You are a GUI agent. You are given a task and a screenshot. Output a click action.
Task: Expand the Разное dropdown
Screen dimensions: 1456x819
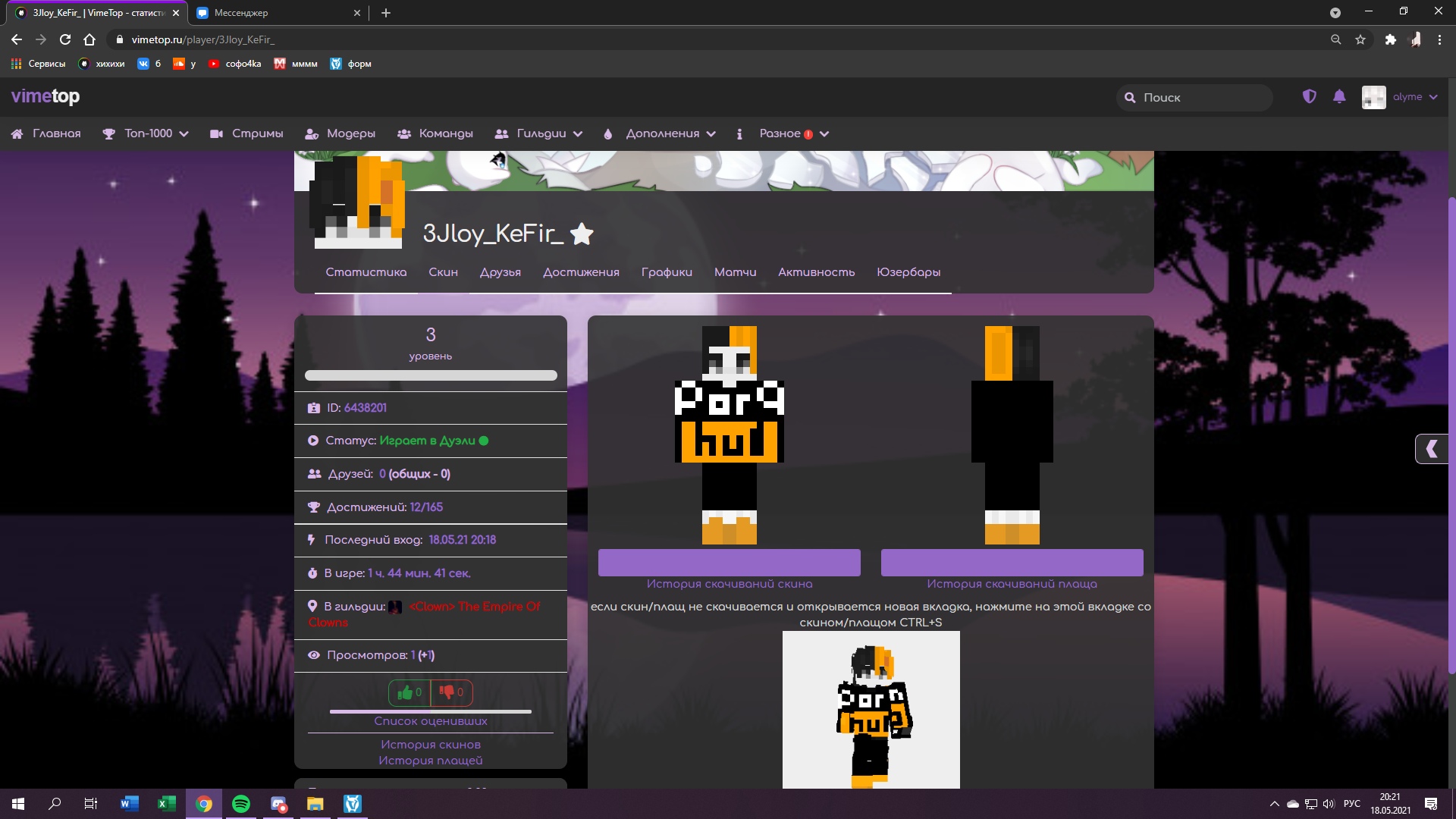[x=783, y=133]
